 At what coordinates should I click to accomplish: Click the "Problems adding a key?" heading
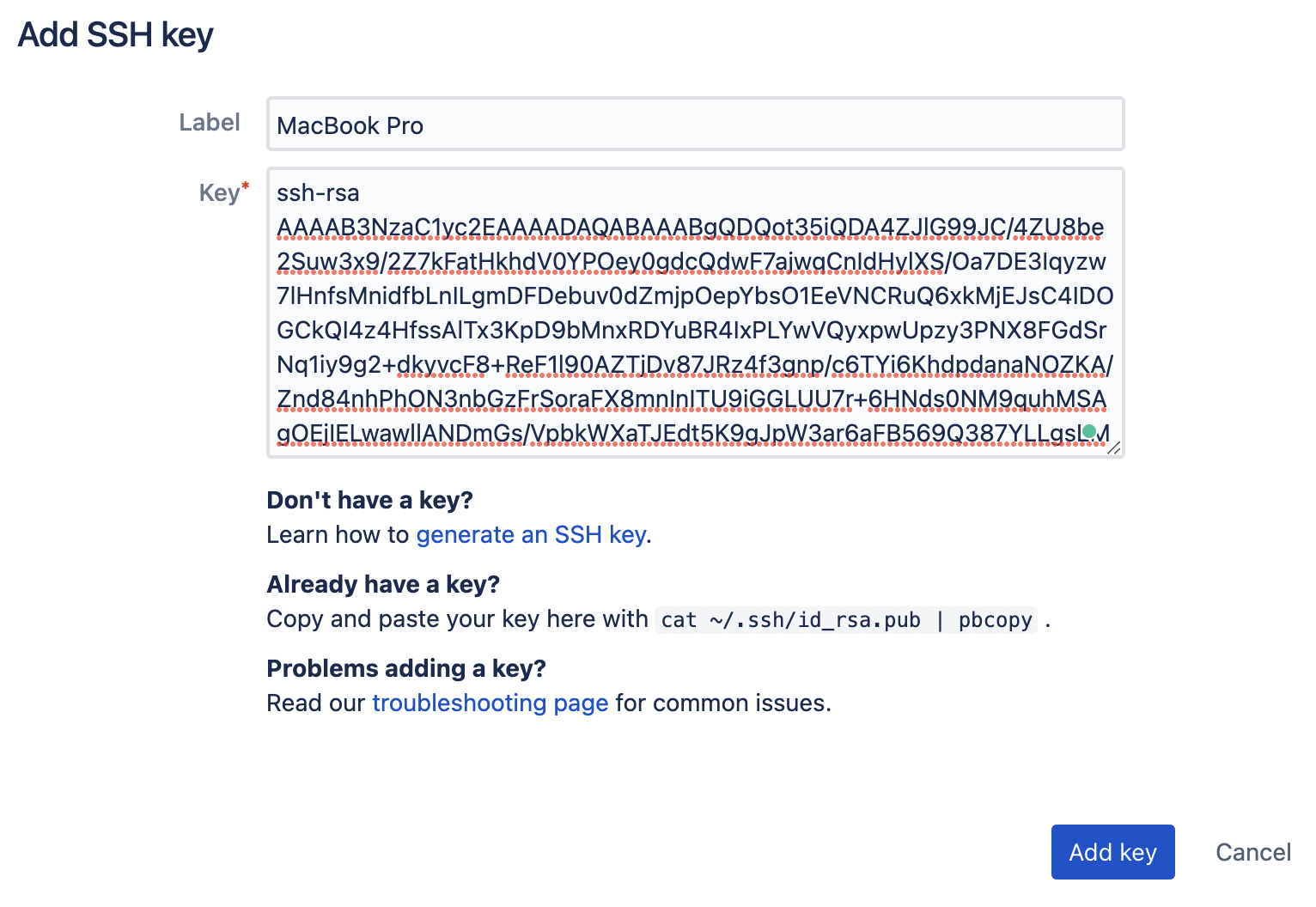click(x=406, y=668)
